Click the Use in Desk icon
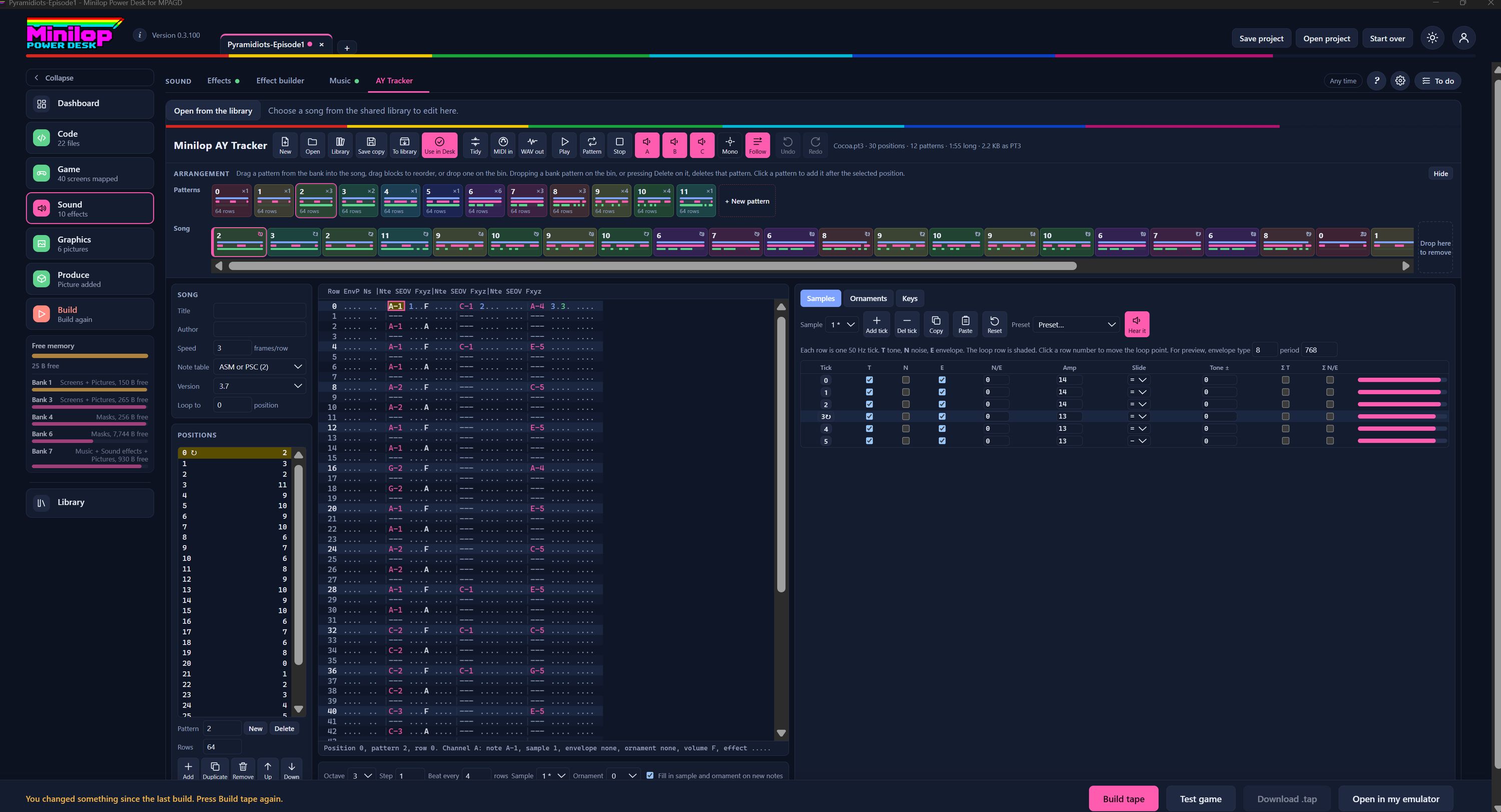 439,145
